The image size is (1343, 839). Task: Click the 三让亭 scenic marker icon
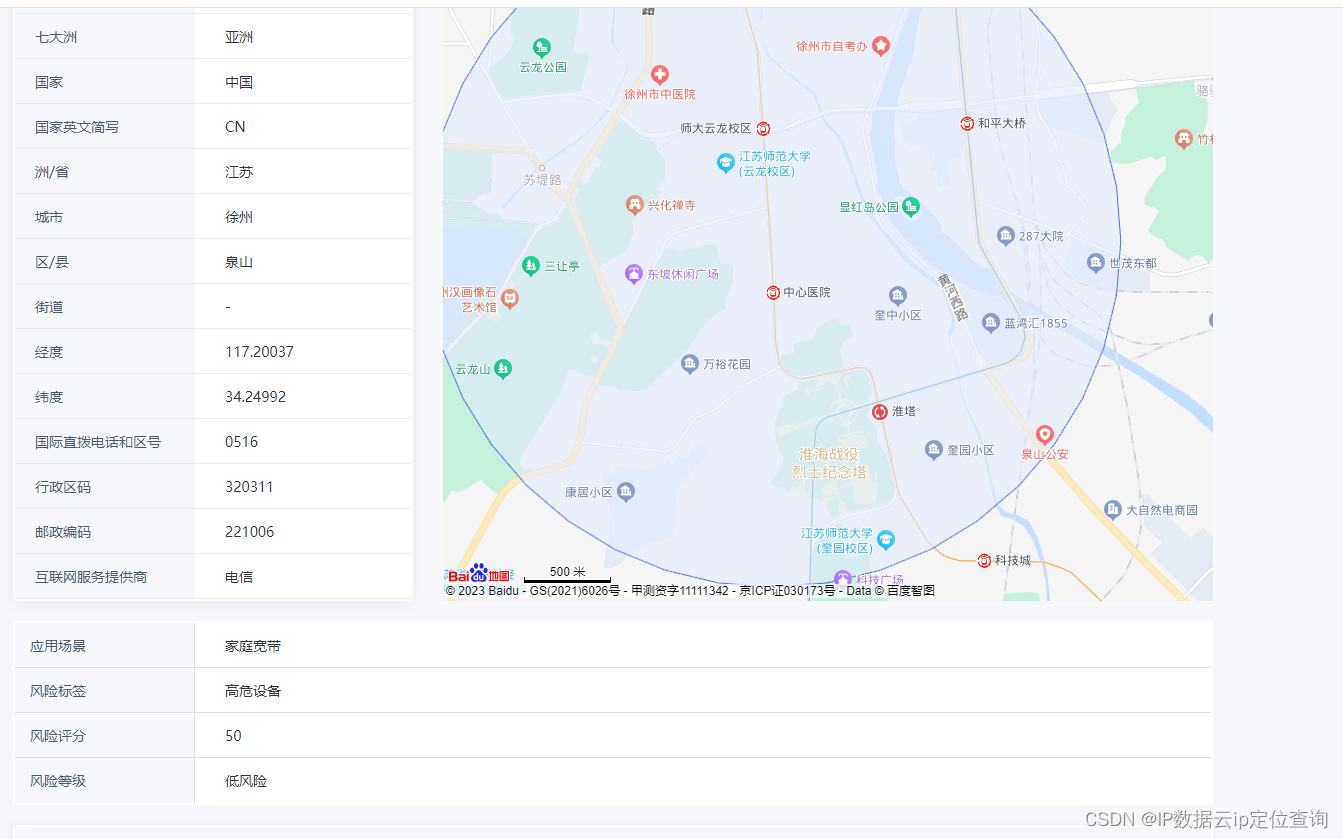click(531, 265)
